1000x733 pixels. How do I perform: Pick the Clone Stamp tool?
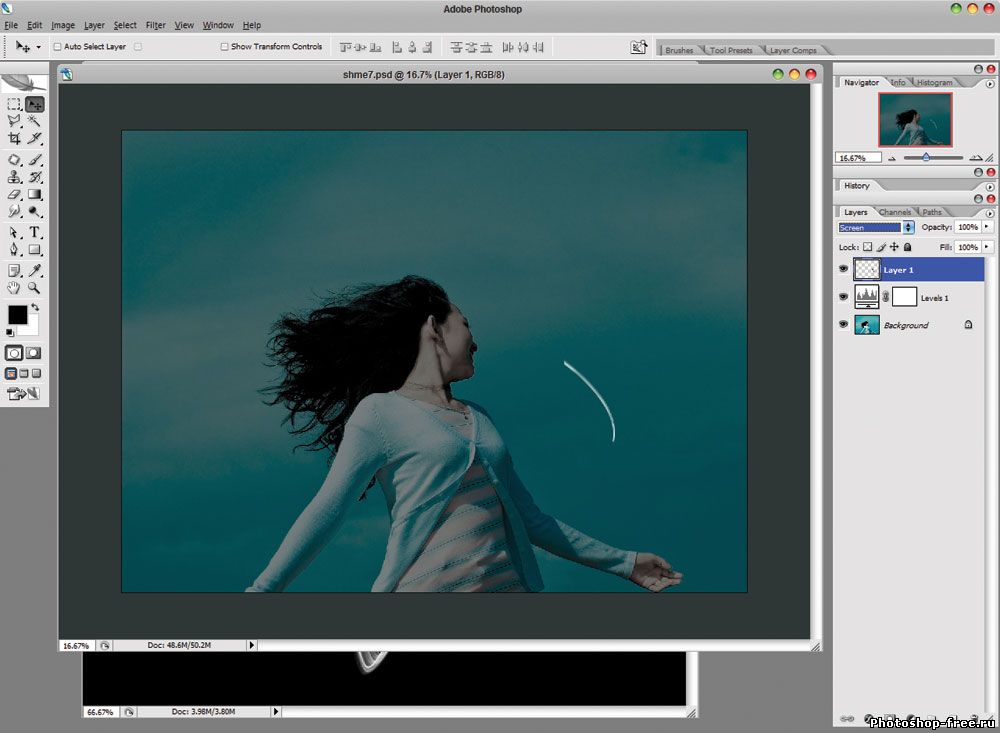pos(14,177)
